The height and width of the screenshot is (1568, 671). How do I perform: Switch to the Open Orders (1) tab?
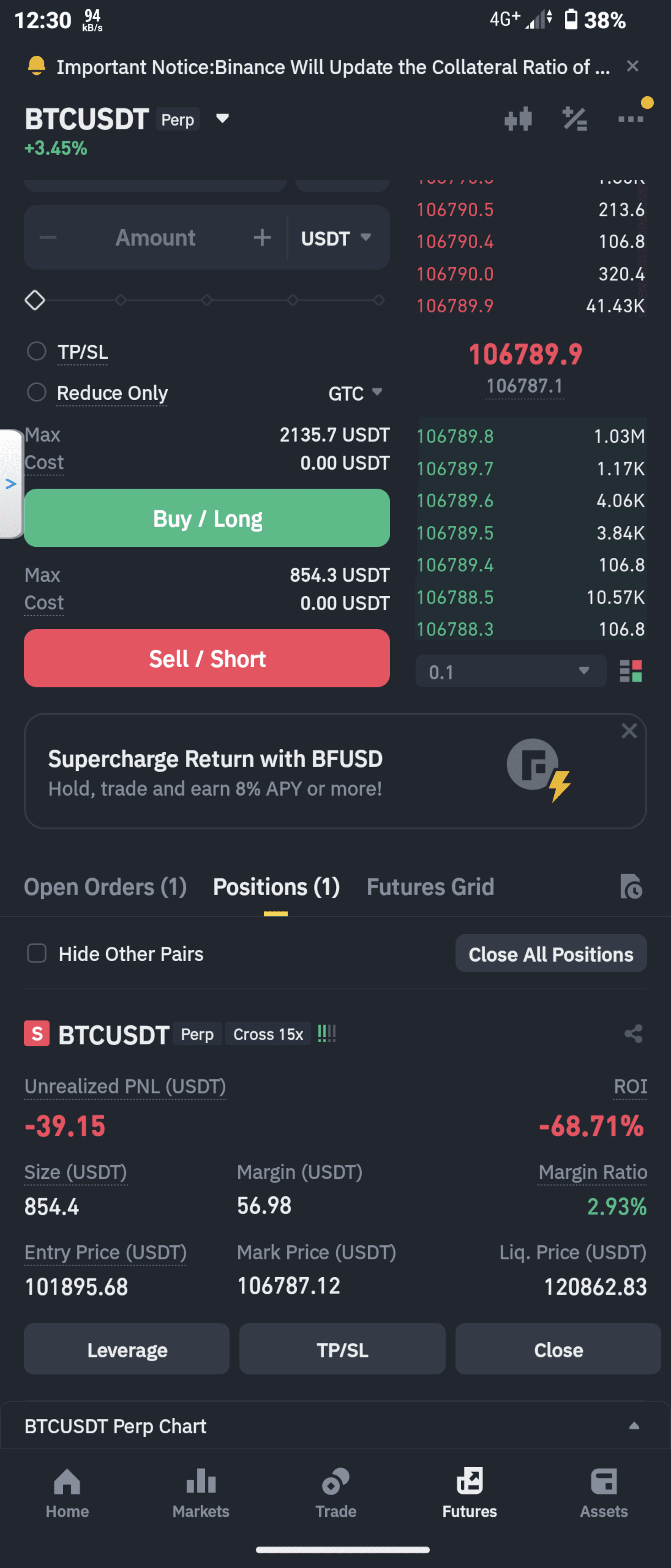point(105,886)
